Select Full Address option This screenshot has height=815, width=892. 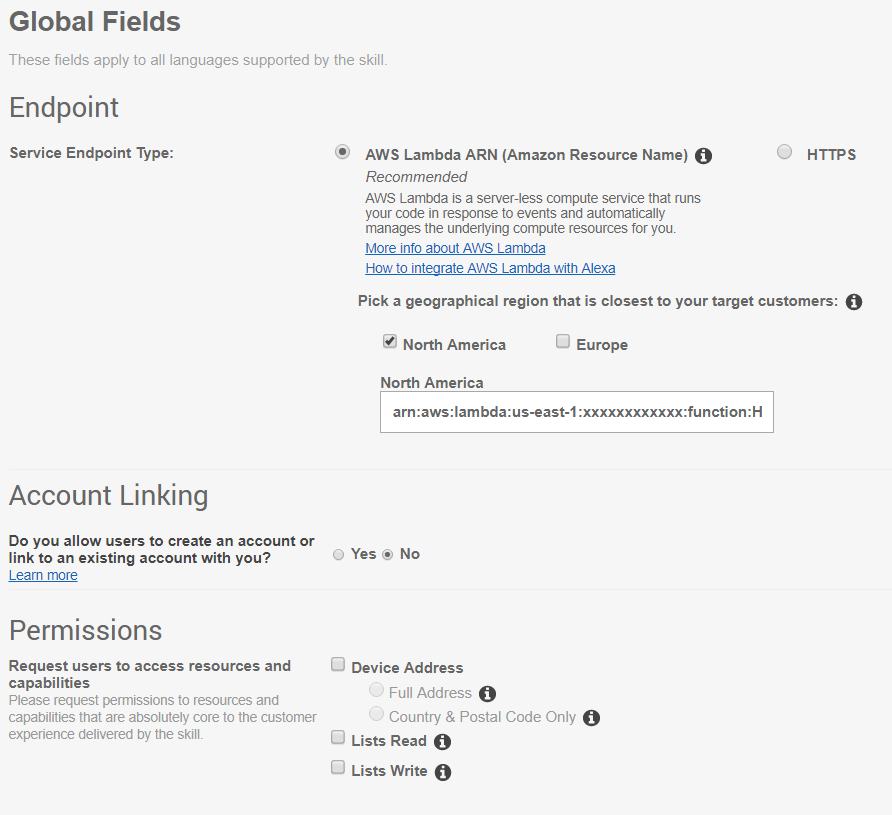tap(377, 690)
